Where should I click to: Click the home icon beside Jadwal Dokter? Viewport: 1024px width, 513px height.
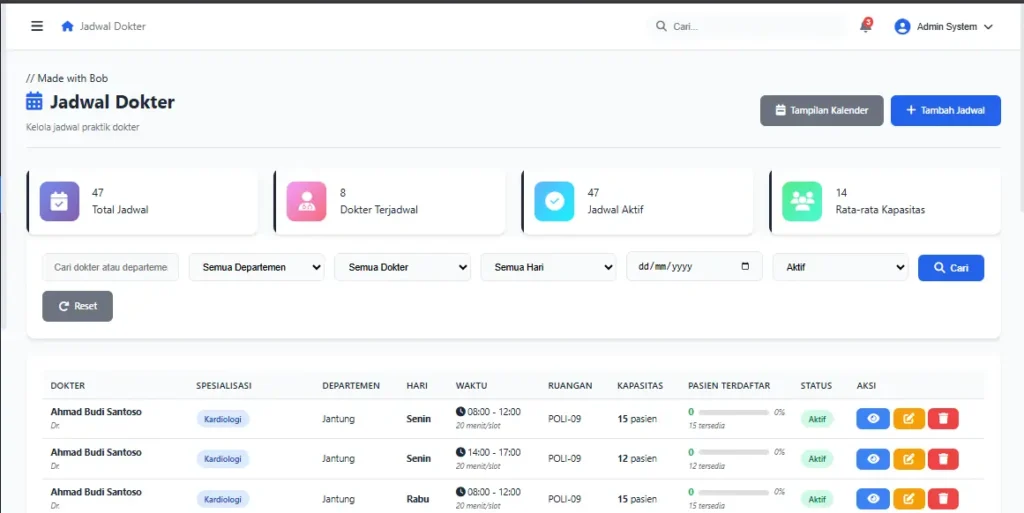[67, 26]
